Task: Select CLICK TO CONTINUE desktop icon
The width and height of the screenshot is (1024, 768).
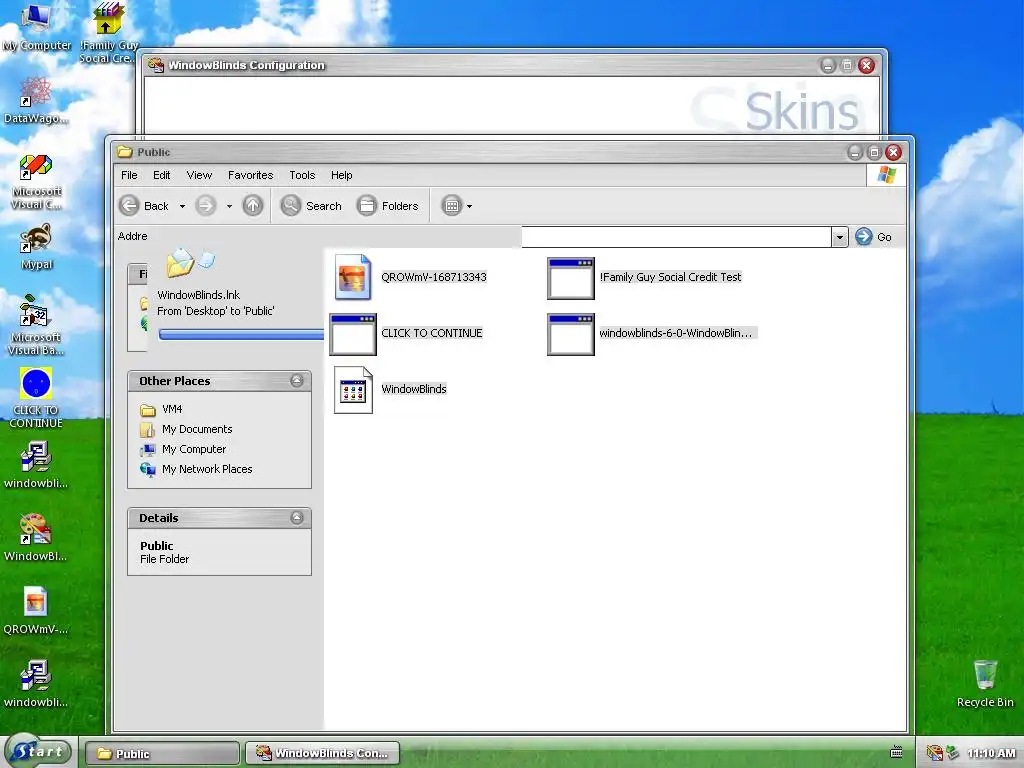Action: click(x=36, y=397)
